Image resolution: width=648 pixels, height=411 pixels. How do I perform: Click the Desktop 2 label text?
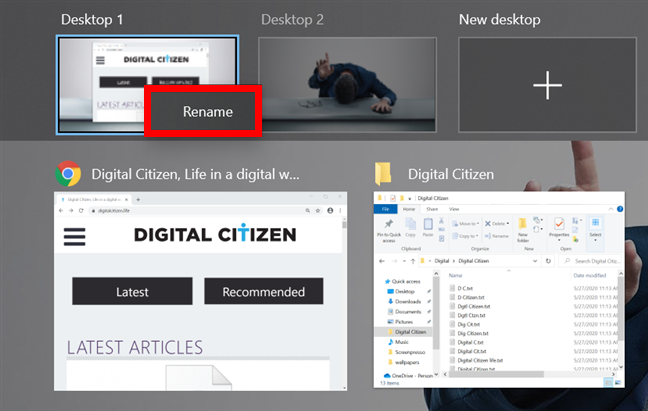tap(292, 19)
